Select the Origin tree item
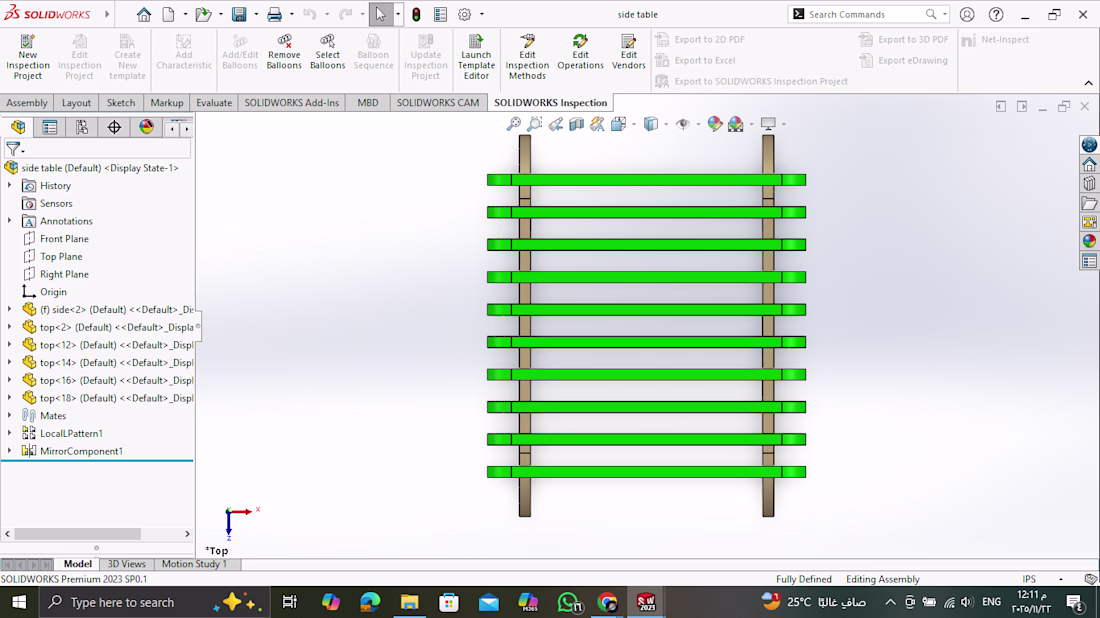Image resolution: width=1100 pixels, height=618 pixels. pos(53,292)
